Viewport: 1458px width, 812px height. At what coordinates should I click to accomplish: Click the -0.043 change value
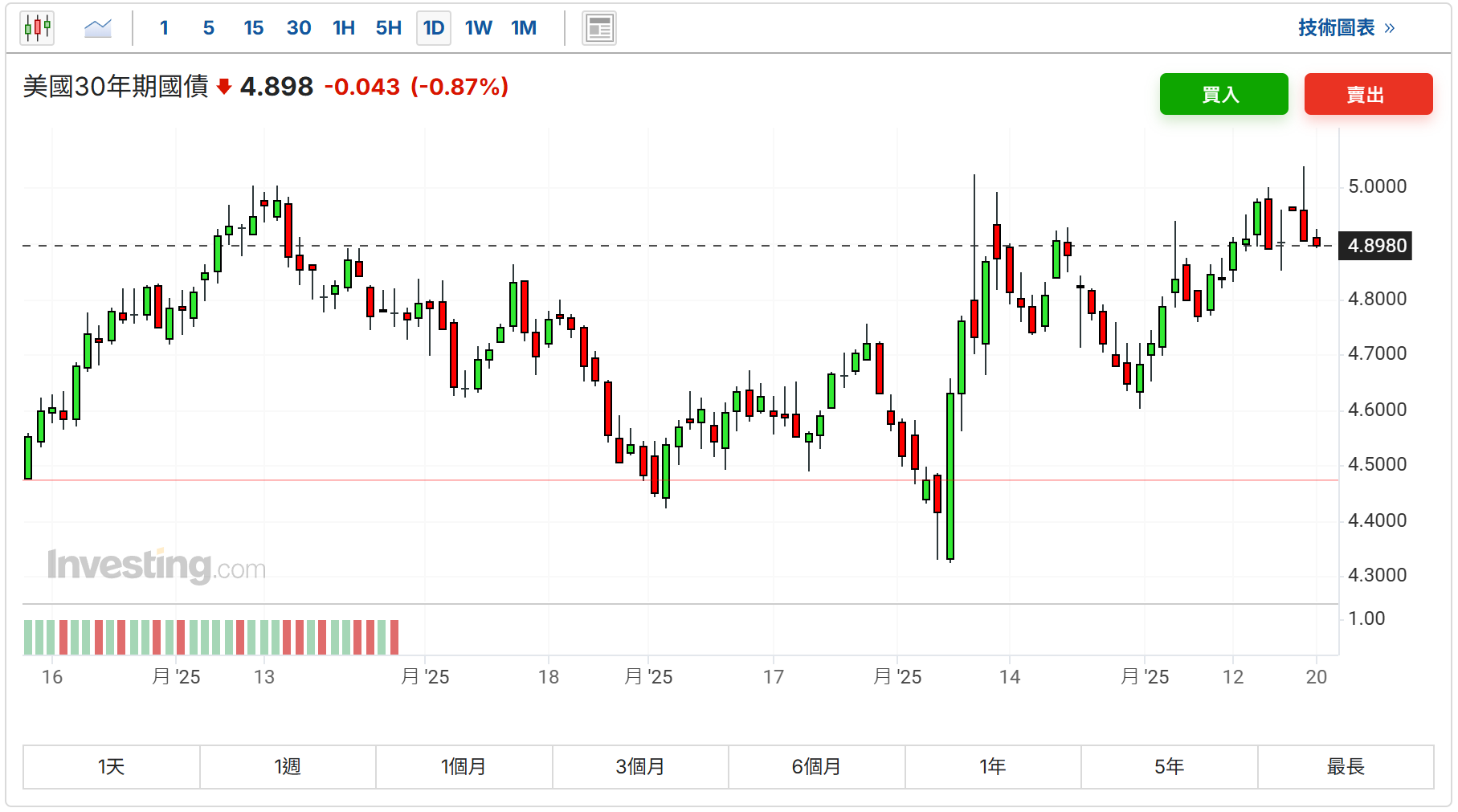click(362, 87)
